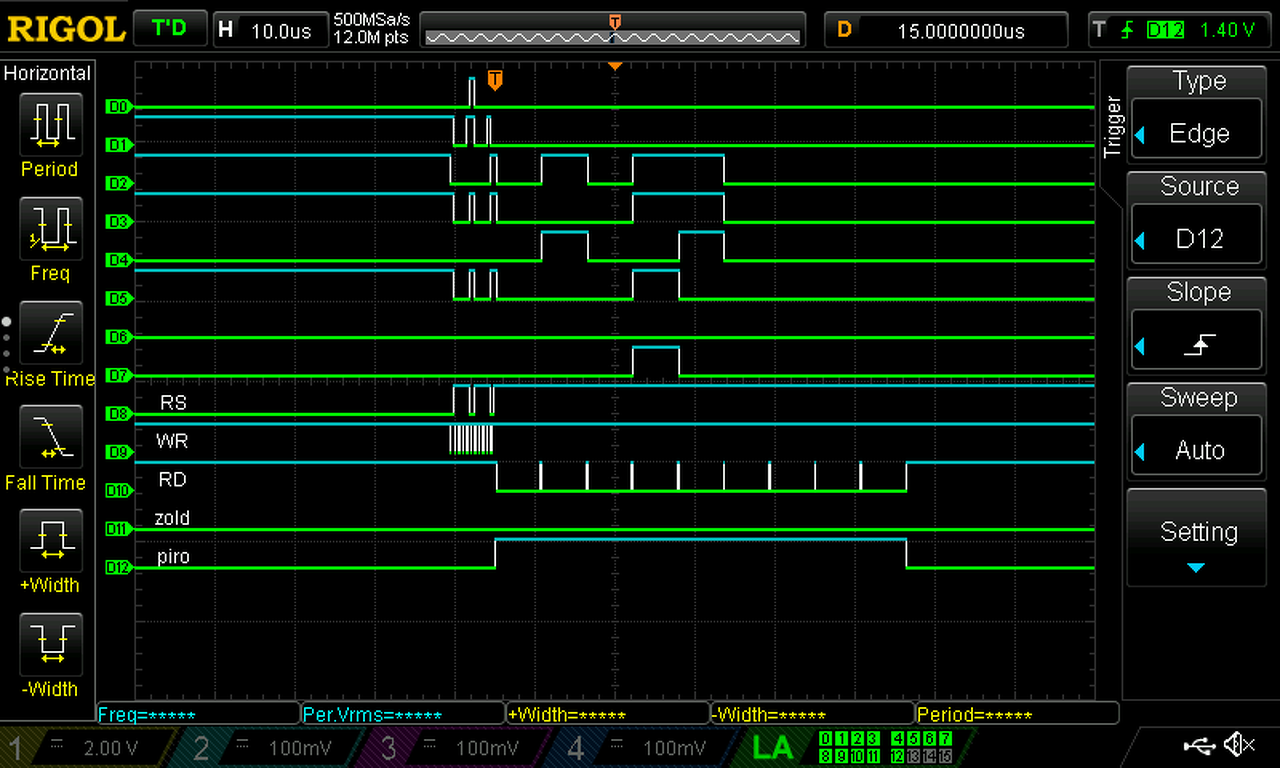Toggle digital channel group 8-11 indicator

(x=849, y=755)
